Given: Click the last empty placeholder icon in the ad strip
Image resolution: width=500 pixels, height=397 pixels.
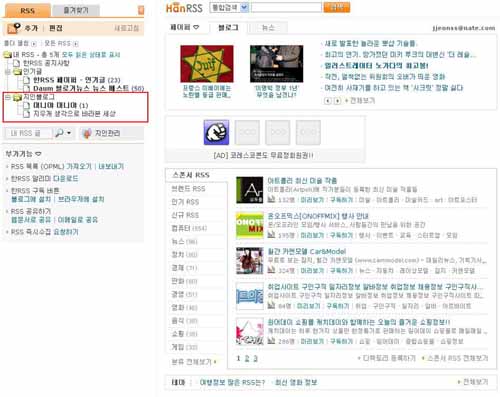Looking at the screenshot, I should (x=308, y=132).
